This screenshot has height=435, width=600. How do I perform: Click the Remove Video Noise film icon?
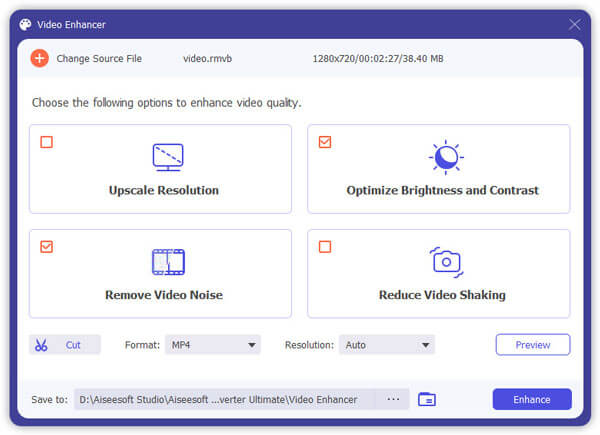167,262
